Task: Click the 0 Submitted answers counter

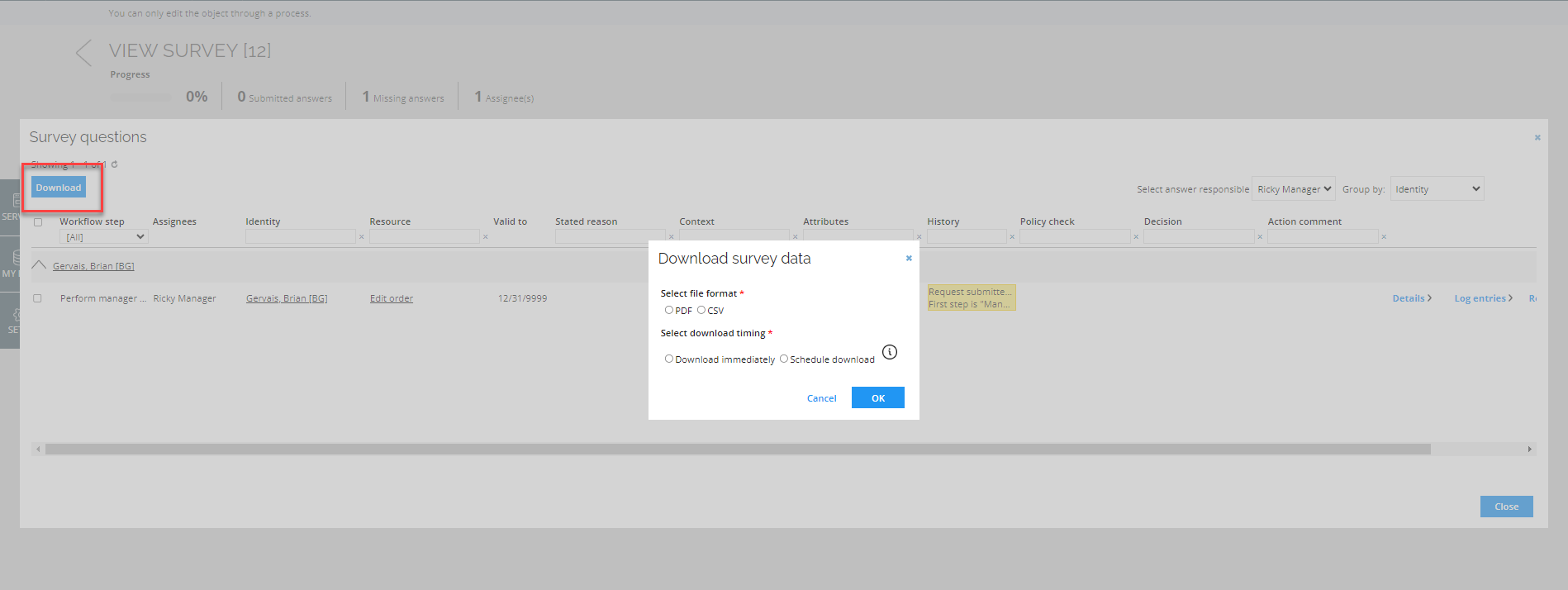Action: (x=284, y=97)
